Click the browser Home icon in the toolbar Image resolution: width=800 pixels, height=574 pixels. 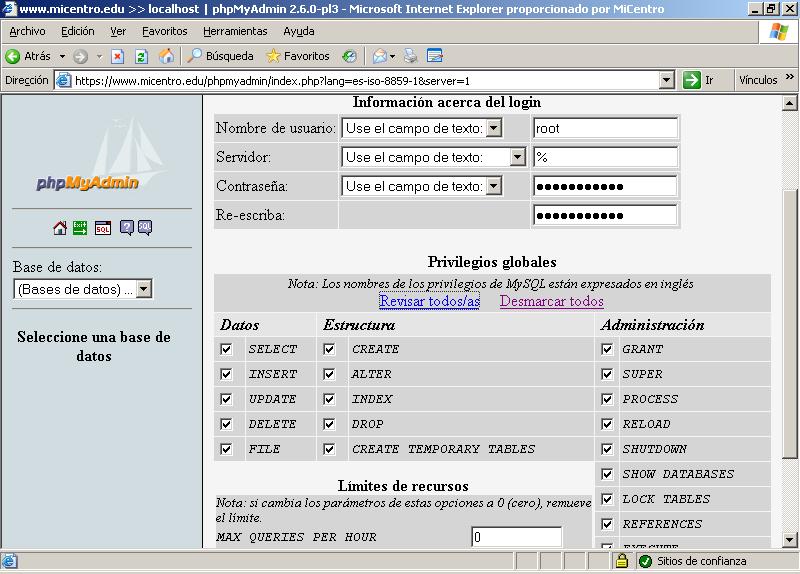166,56
